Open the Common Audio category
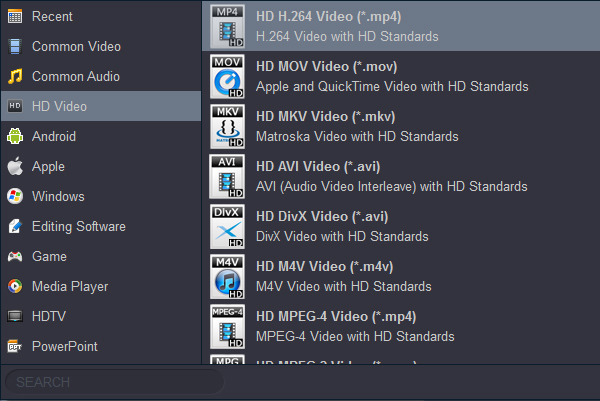The width and height of the screenshot is (600, 401). 75,76
